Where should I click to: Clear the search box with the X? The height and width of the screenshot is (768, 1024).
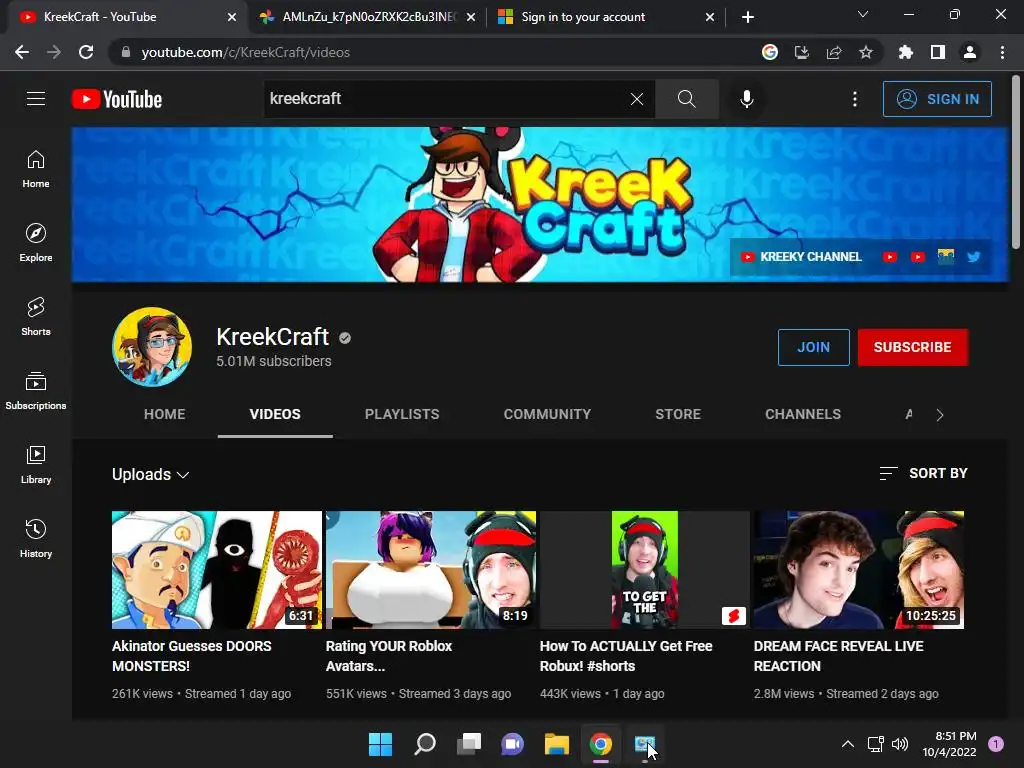[637, 99]
